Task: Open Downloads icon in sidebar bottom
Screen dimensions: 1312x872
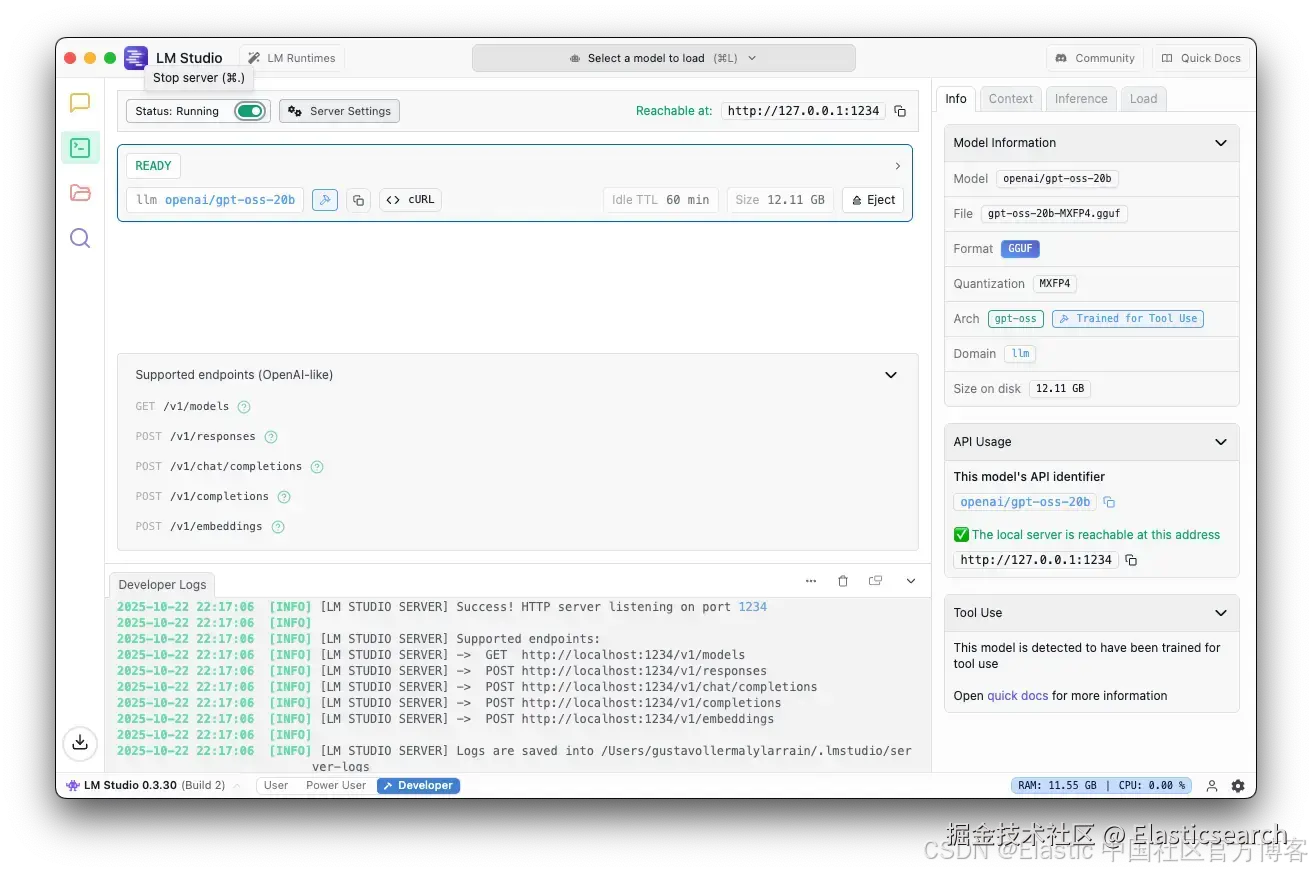Action: (x=80, y=743)
